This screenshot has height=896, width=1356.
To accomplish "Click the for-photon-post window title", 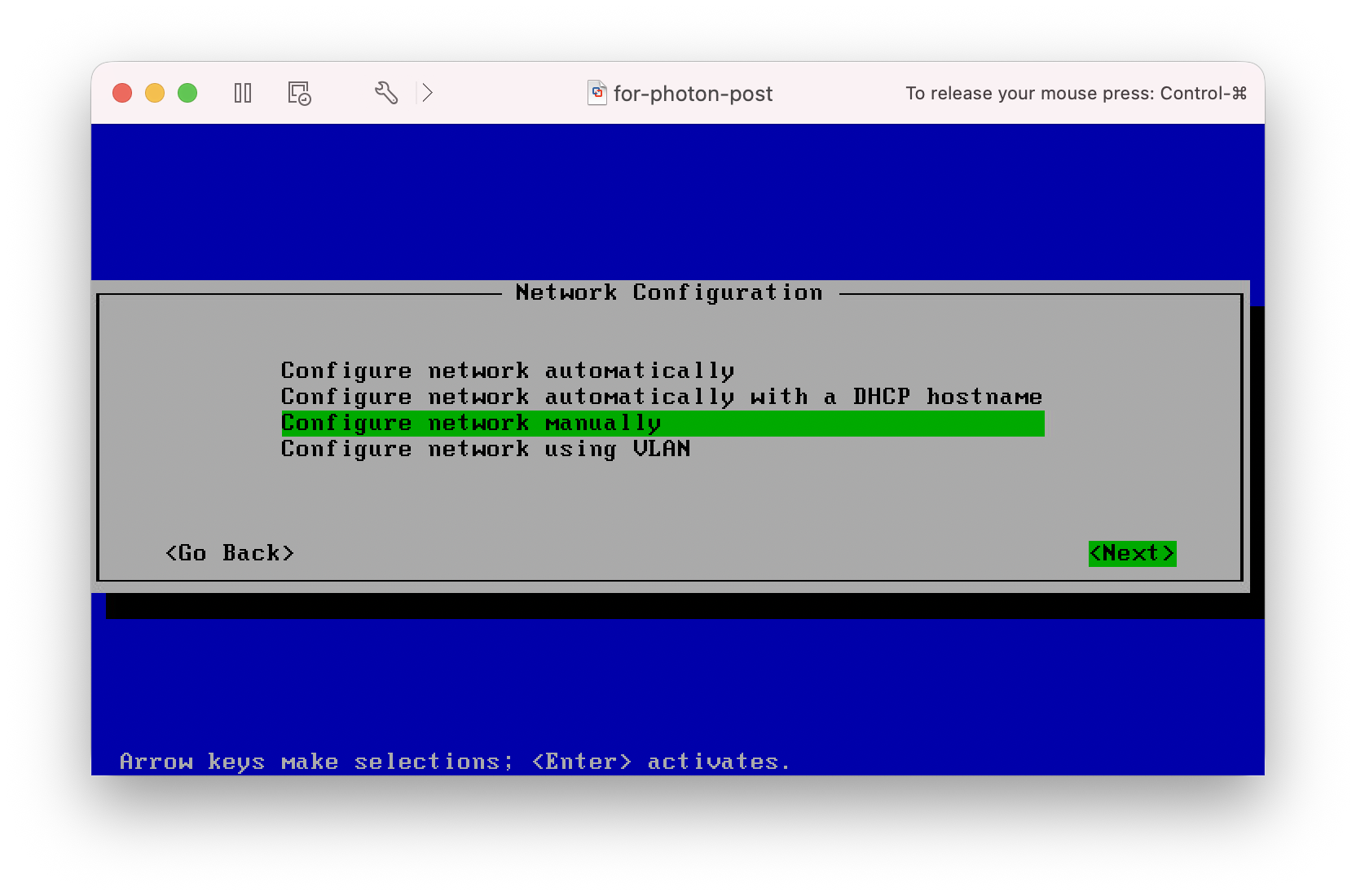I will coord(693,94).
